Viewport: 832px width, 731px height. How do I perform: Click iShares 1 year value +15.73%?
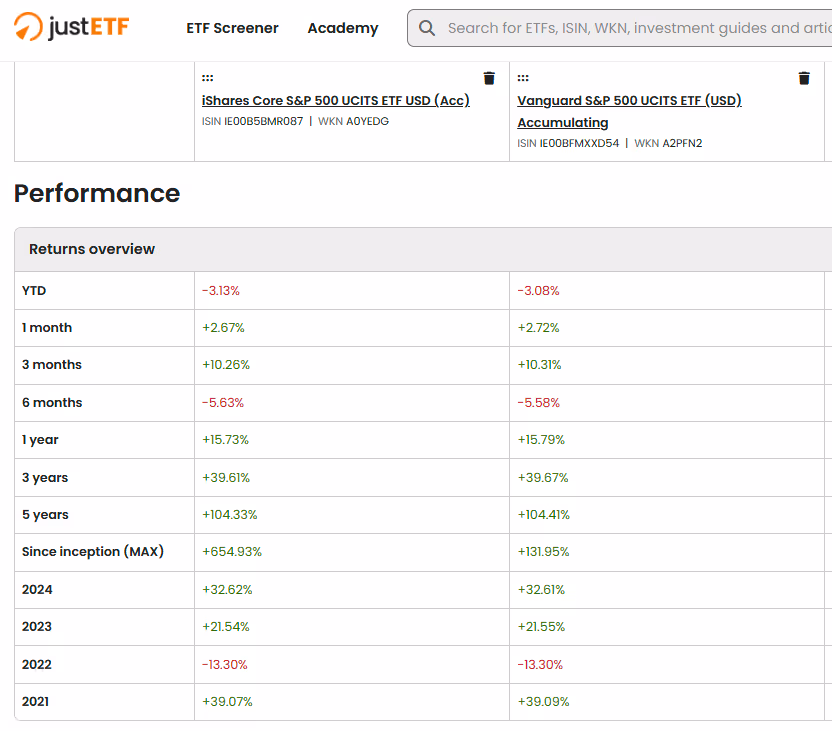[x=225, y=440]
